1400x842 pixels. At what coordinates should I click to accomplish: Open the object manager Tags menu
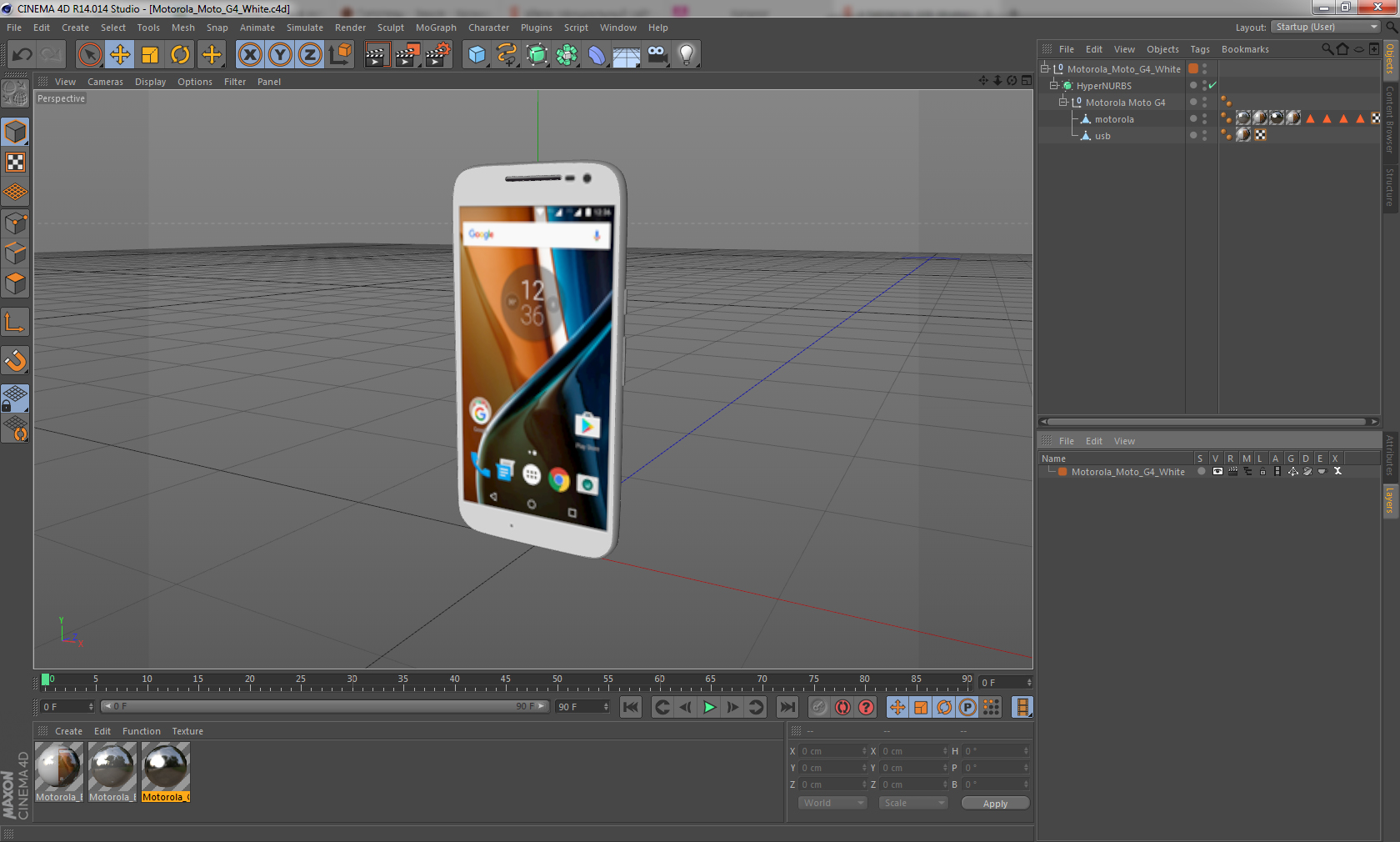point(1200,49)
